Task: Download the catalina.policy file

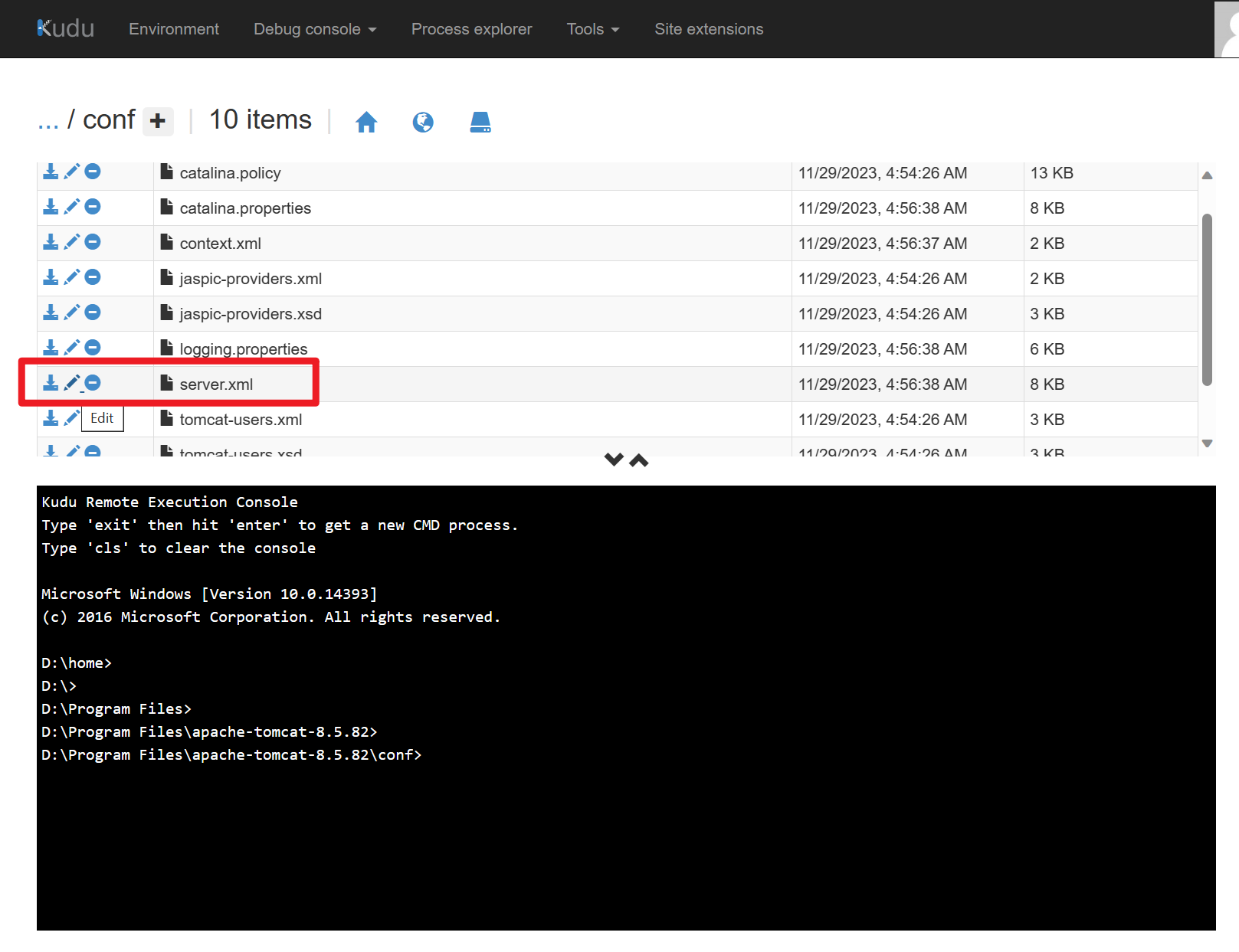Action: [x=51, y=172]
